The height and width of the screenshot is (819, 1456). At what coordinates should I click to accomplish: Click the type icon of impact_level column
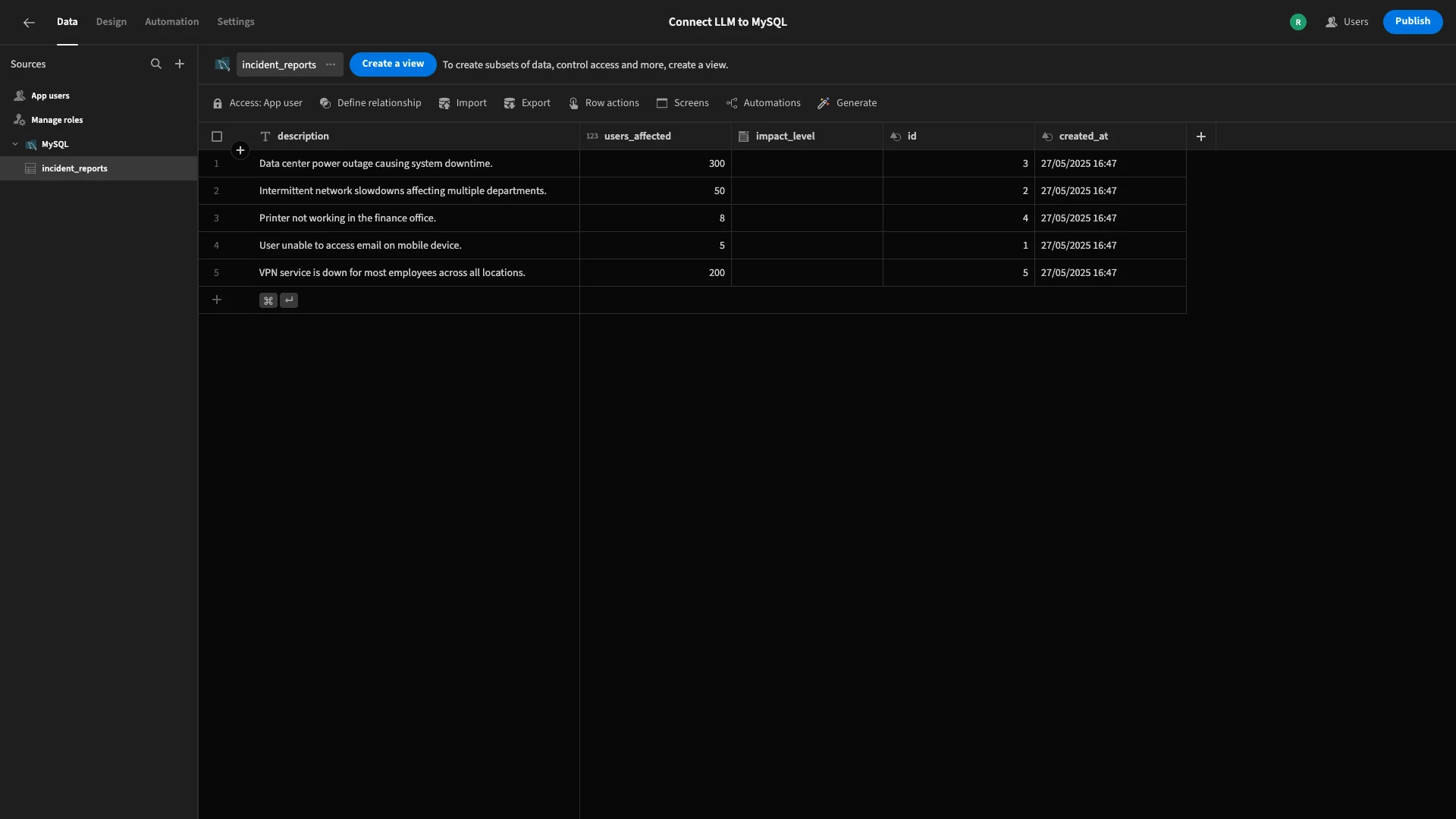pos(744,137)
